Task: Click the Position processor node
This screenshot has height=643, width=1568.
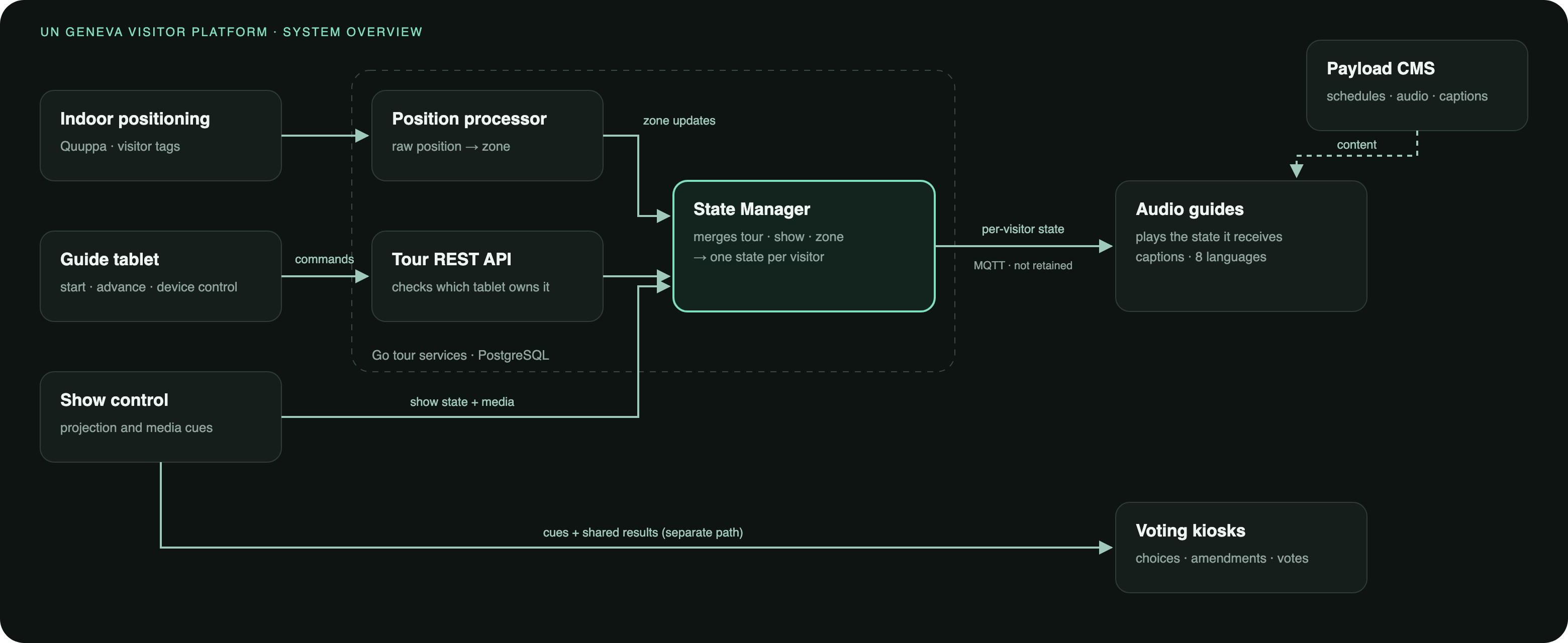Action: point(487,136)
